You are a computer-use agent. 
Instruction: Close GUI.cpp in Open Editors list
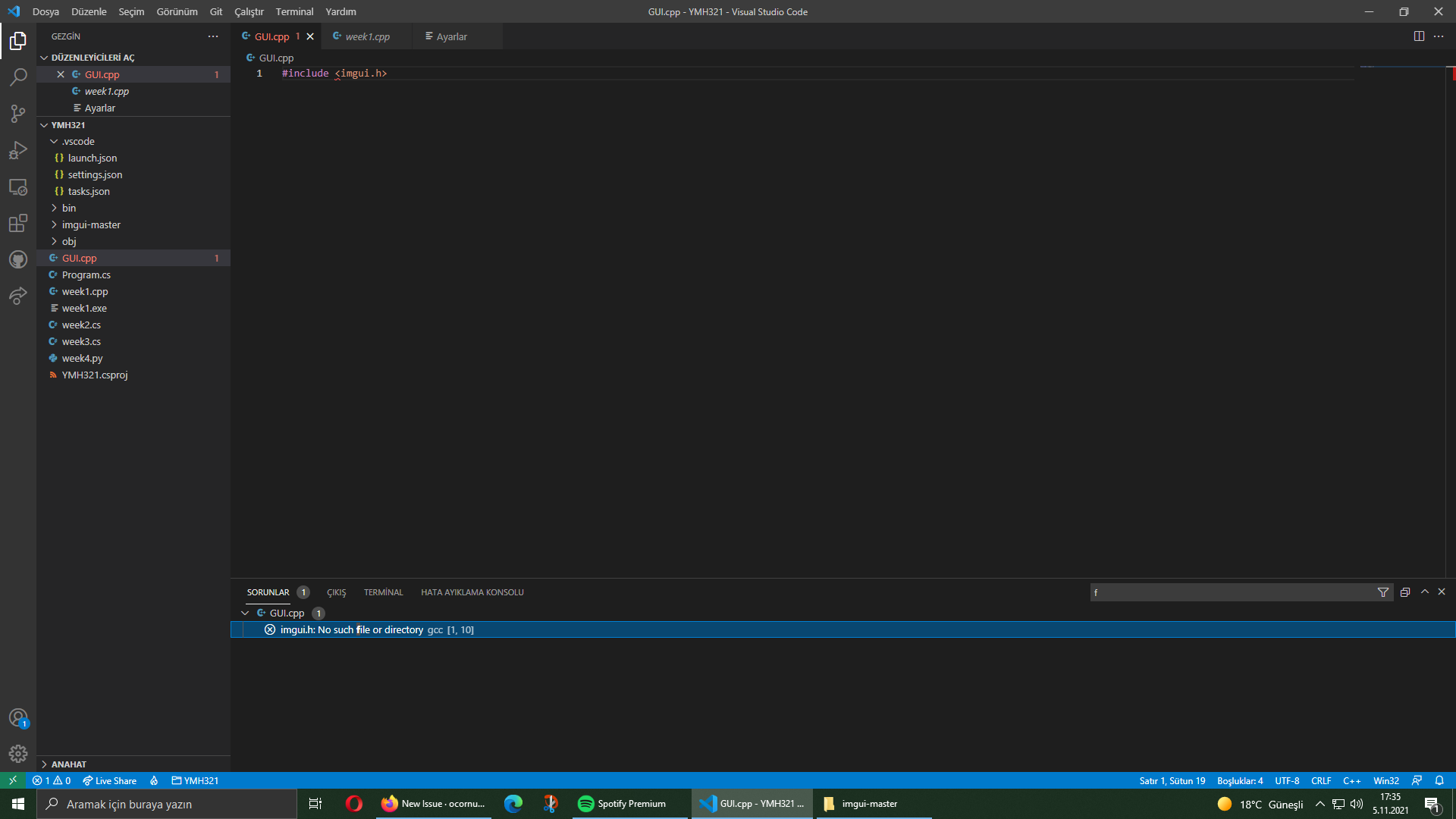point(61,74)
